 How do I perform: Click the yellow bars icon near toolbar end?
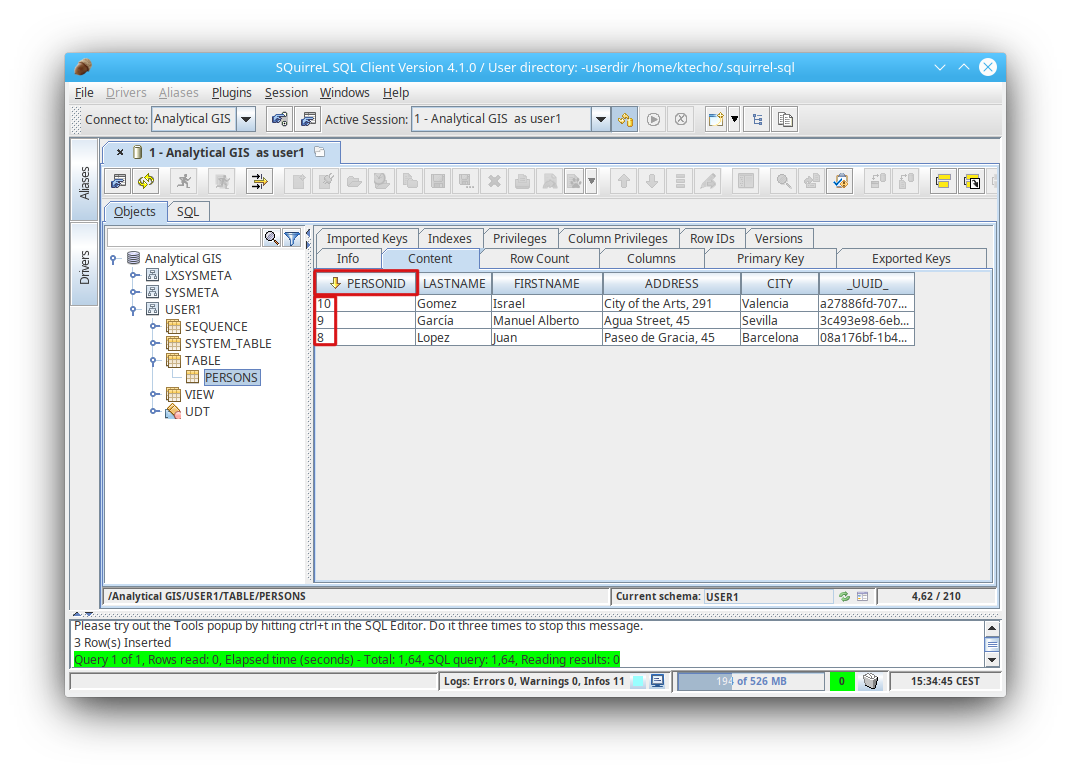coord(943,181)
